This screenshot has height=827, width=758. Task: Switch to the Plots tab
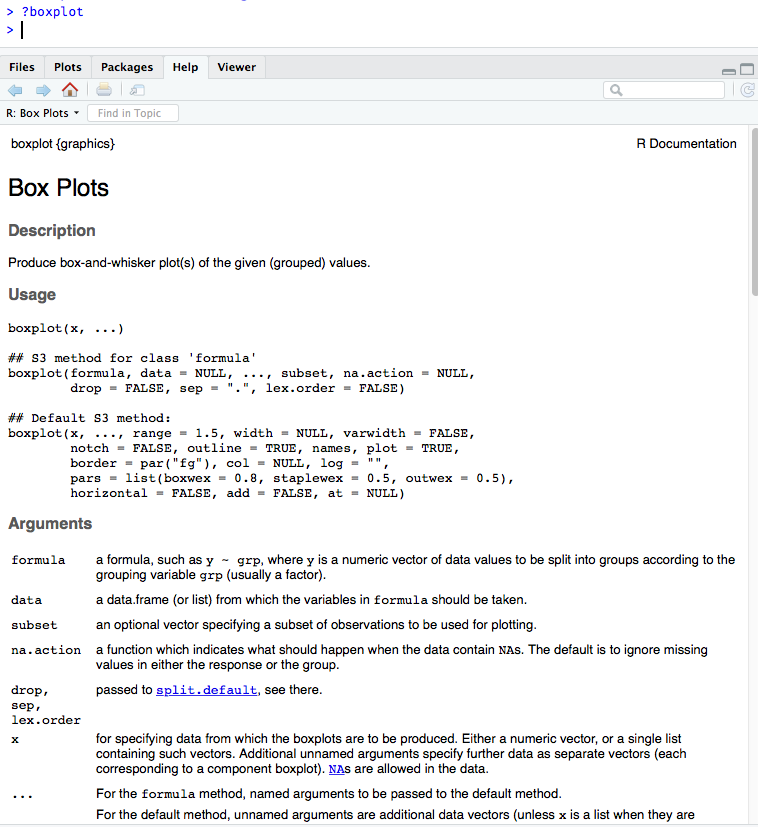pos(68,67)
